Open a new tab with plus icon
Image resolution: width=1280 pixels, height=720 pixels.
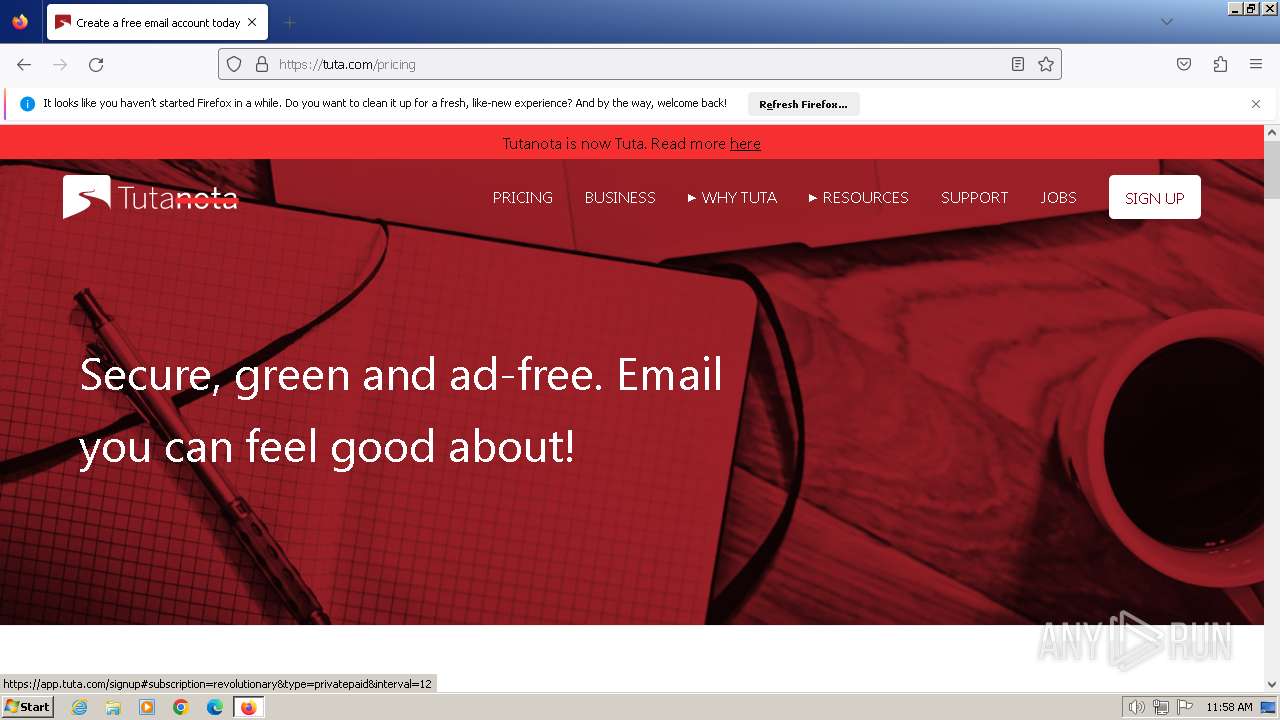click(289, 22)
